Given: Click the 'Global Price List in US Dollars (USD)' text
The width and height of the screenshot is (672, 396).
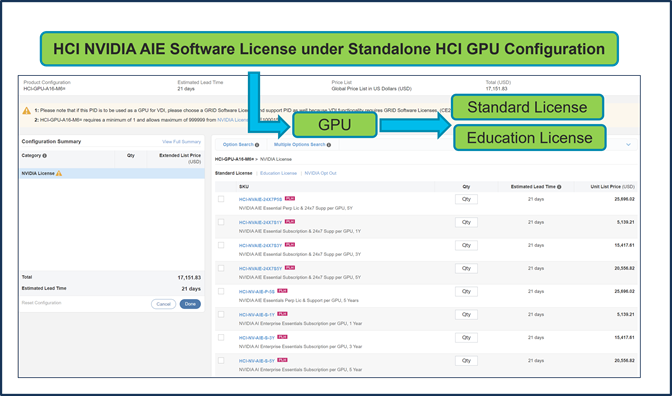Looking at the screenshot, I should point(372,89).
